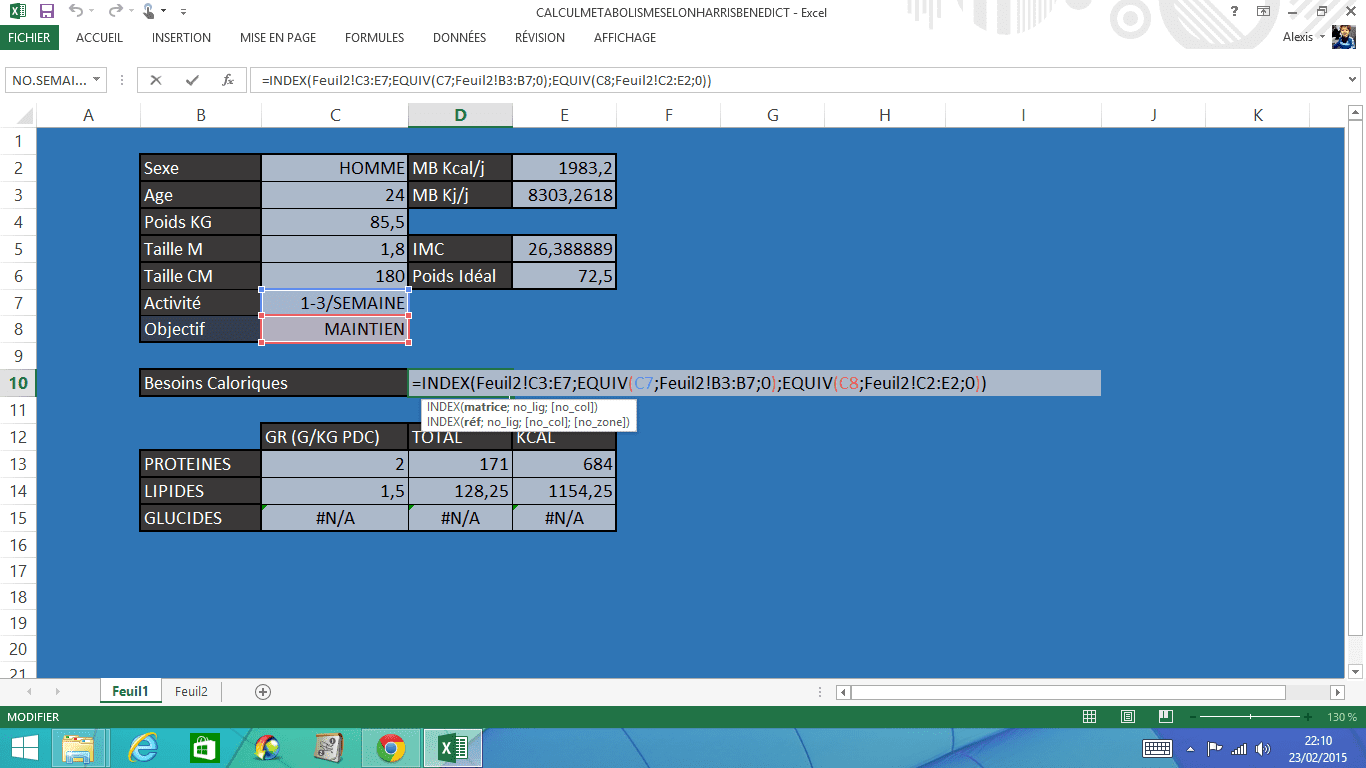
Task: Add a new sheet with the plus button
Action: point(263,691)
